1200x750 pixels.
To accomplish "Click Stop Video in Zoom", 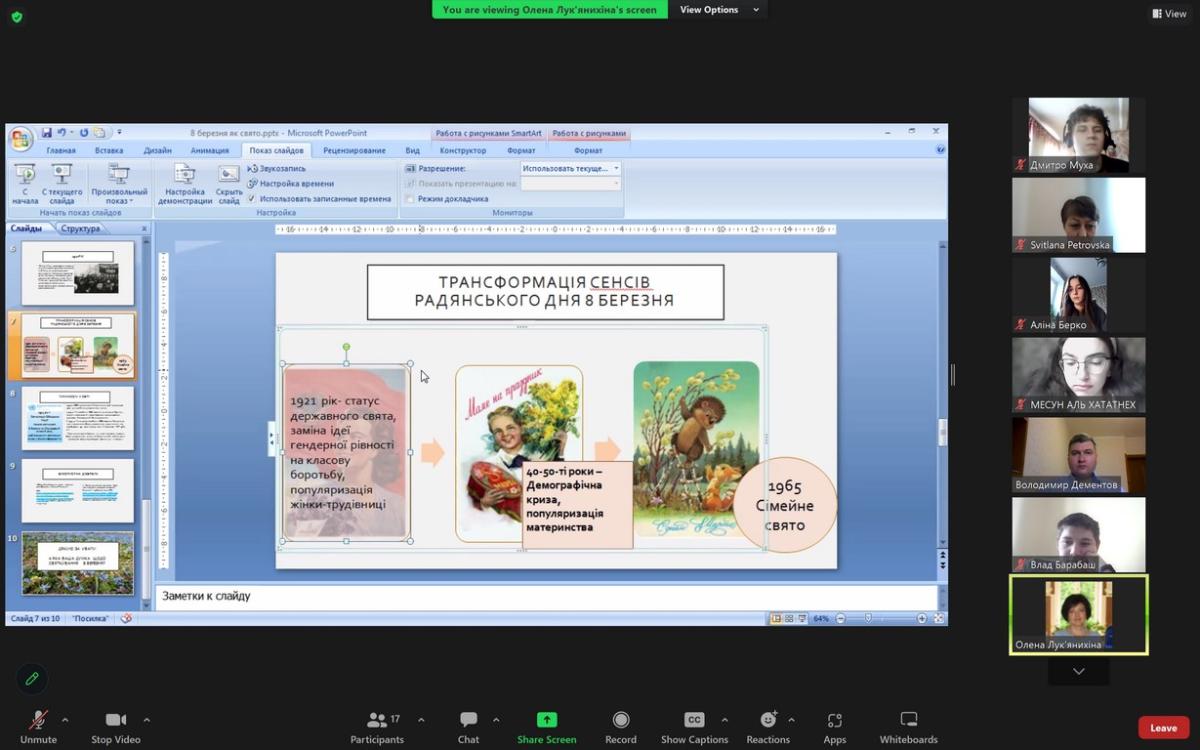I will tap(116, 727).
